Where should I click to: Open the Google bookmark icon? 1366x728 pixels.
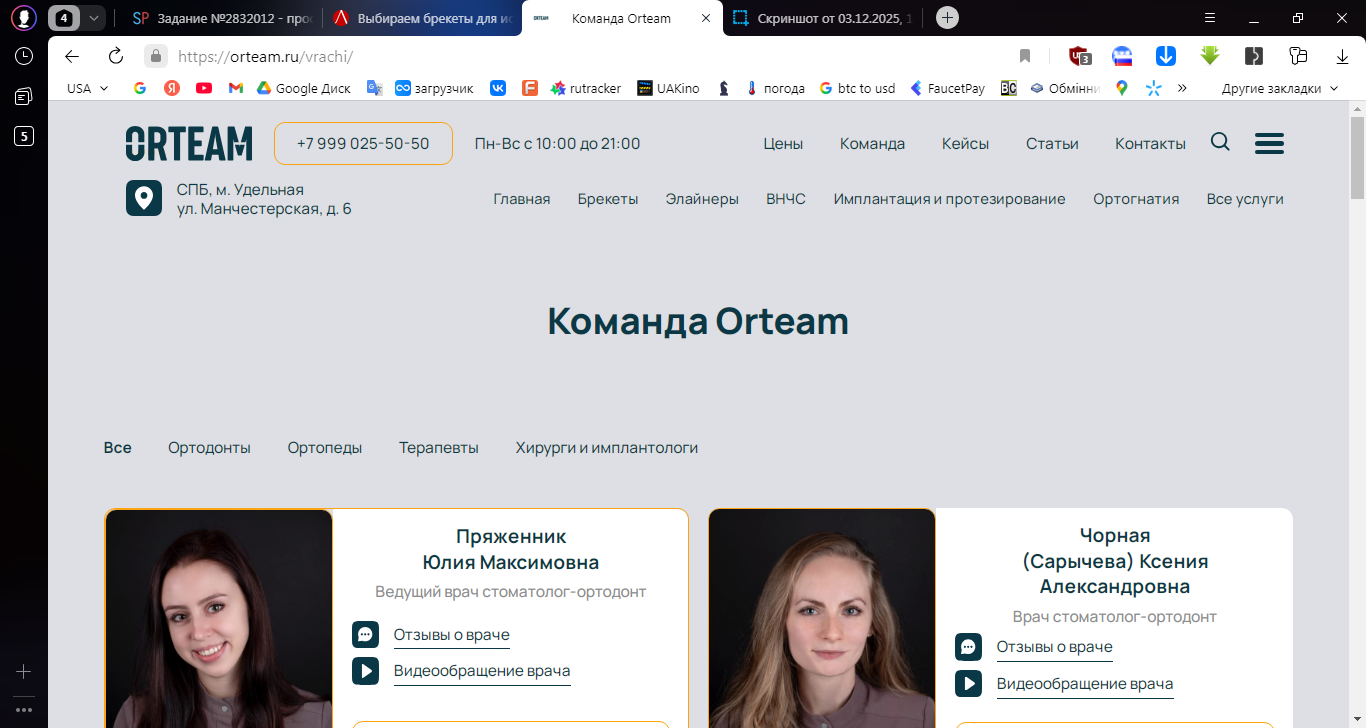pos(140,88)
